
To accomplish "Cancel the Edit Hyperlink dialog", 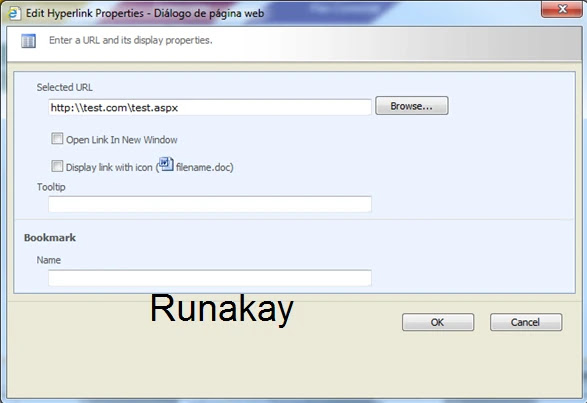I will click(x=526, y=322).
